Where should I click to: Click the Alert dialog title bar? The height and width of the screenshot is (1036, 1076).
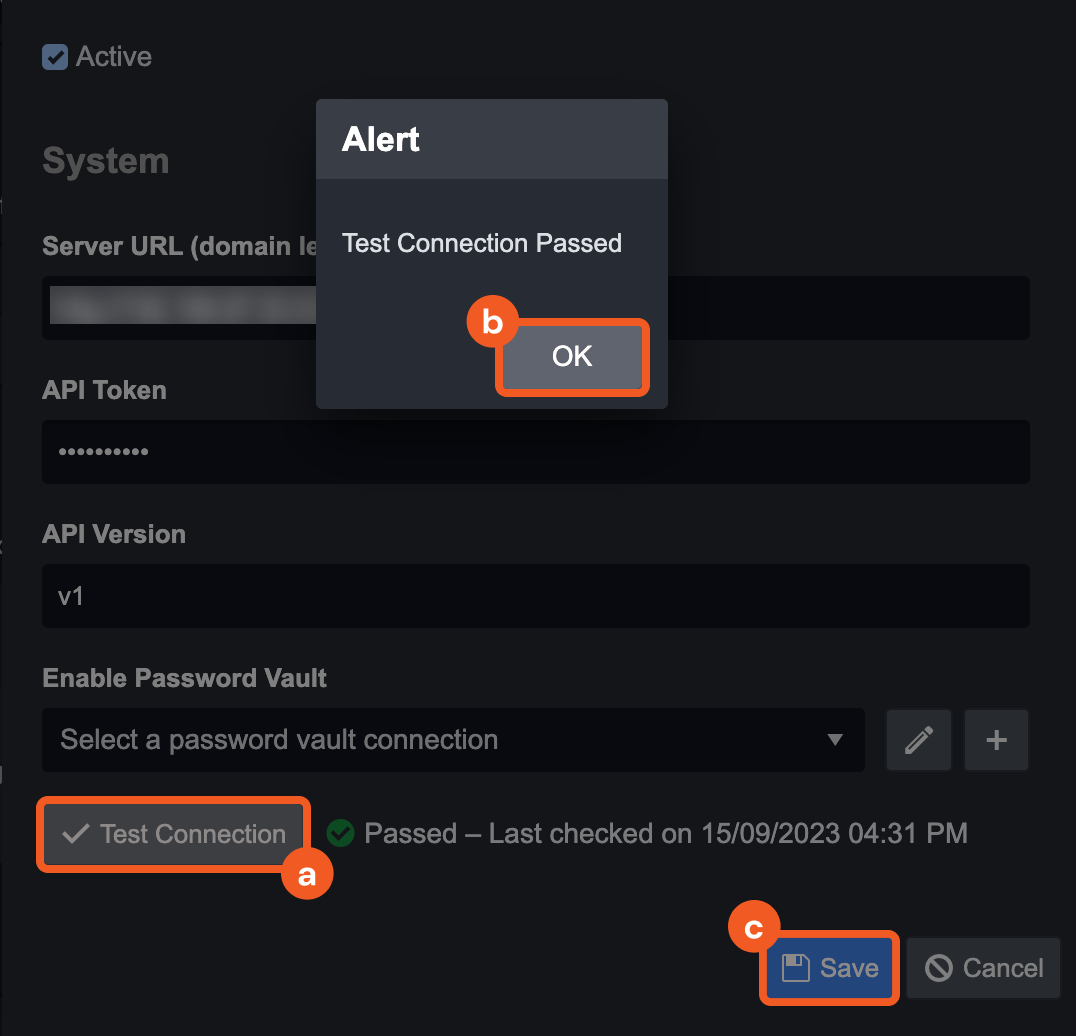[491, 139]
